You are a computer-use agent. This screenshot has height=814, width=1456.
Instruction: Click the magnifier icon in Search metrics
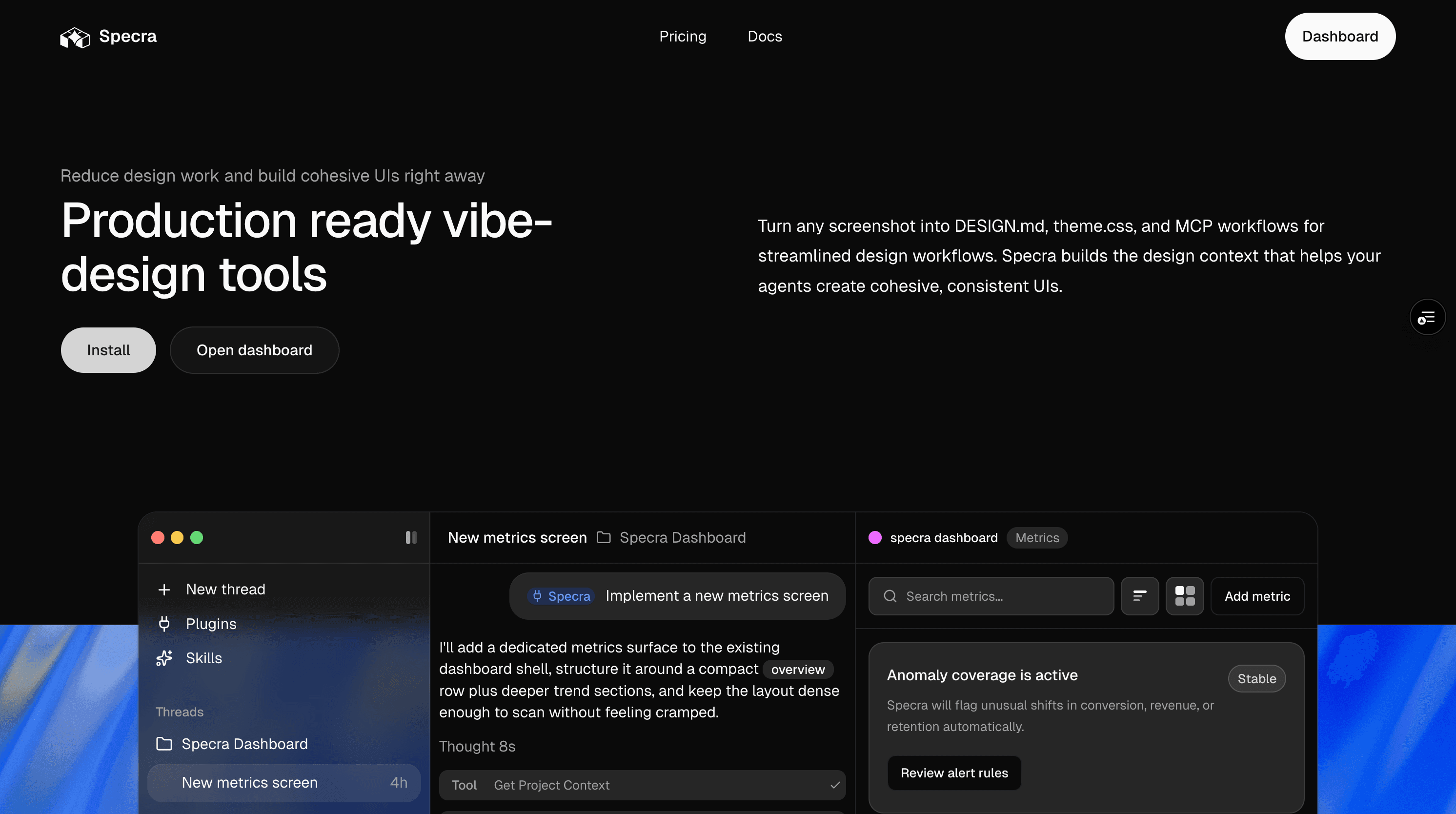coord(890,596)
